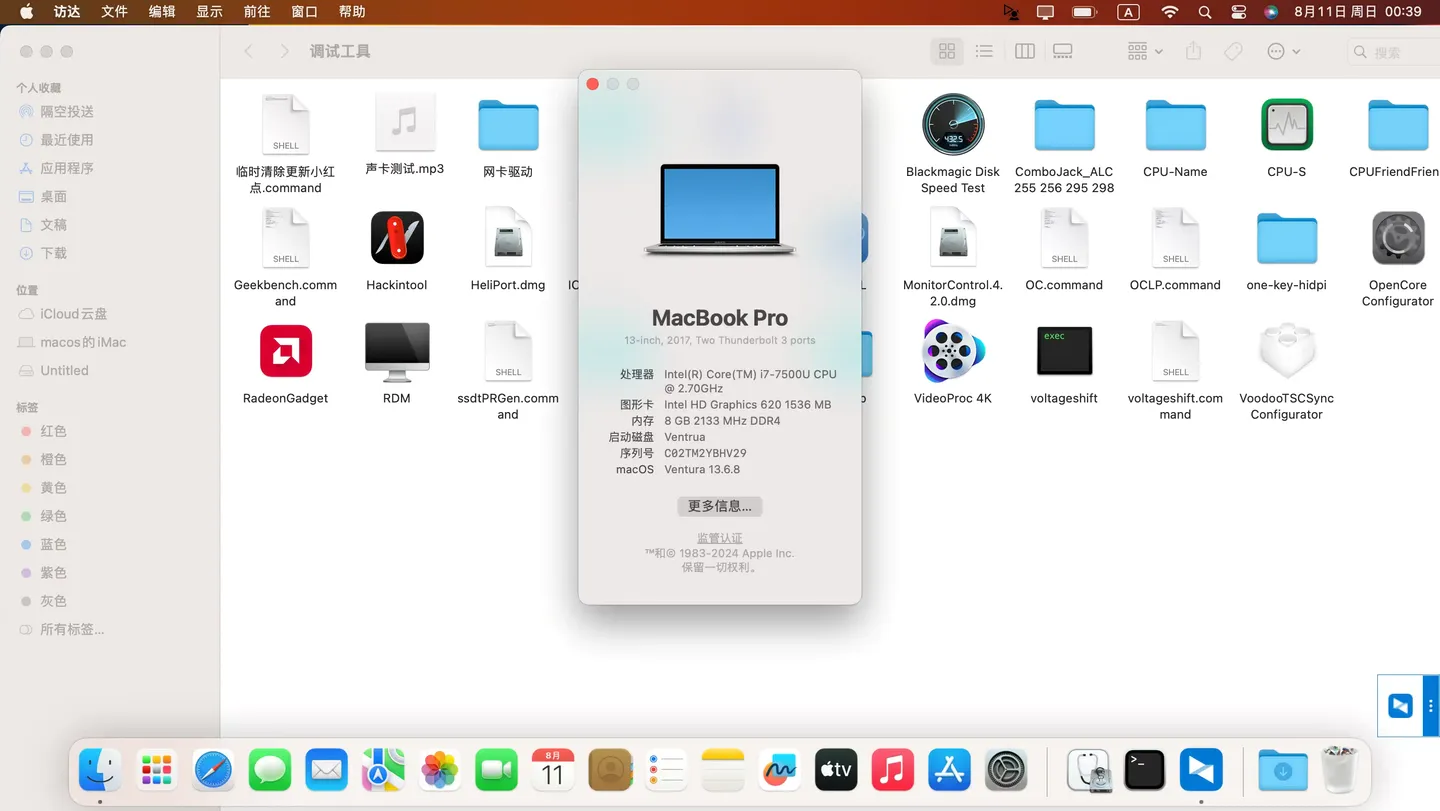Launch OpenCore Configurator
The image size is (1440, 811).
[1397, 238]
